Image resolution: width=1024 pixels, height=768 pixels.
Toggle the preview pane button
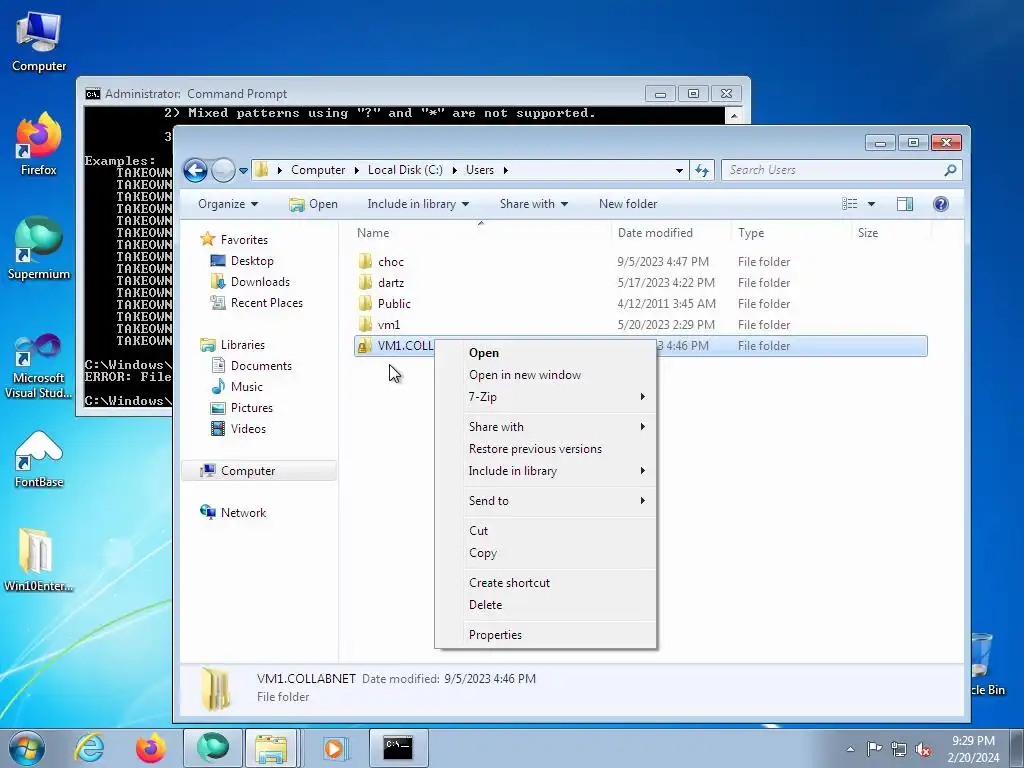tap(904, 204)
